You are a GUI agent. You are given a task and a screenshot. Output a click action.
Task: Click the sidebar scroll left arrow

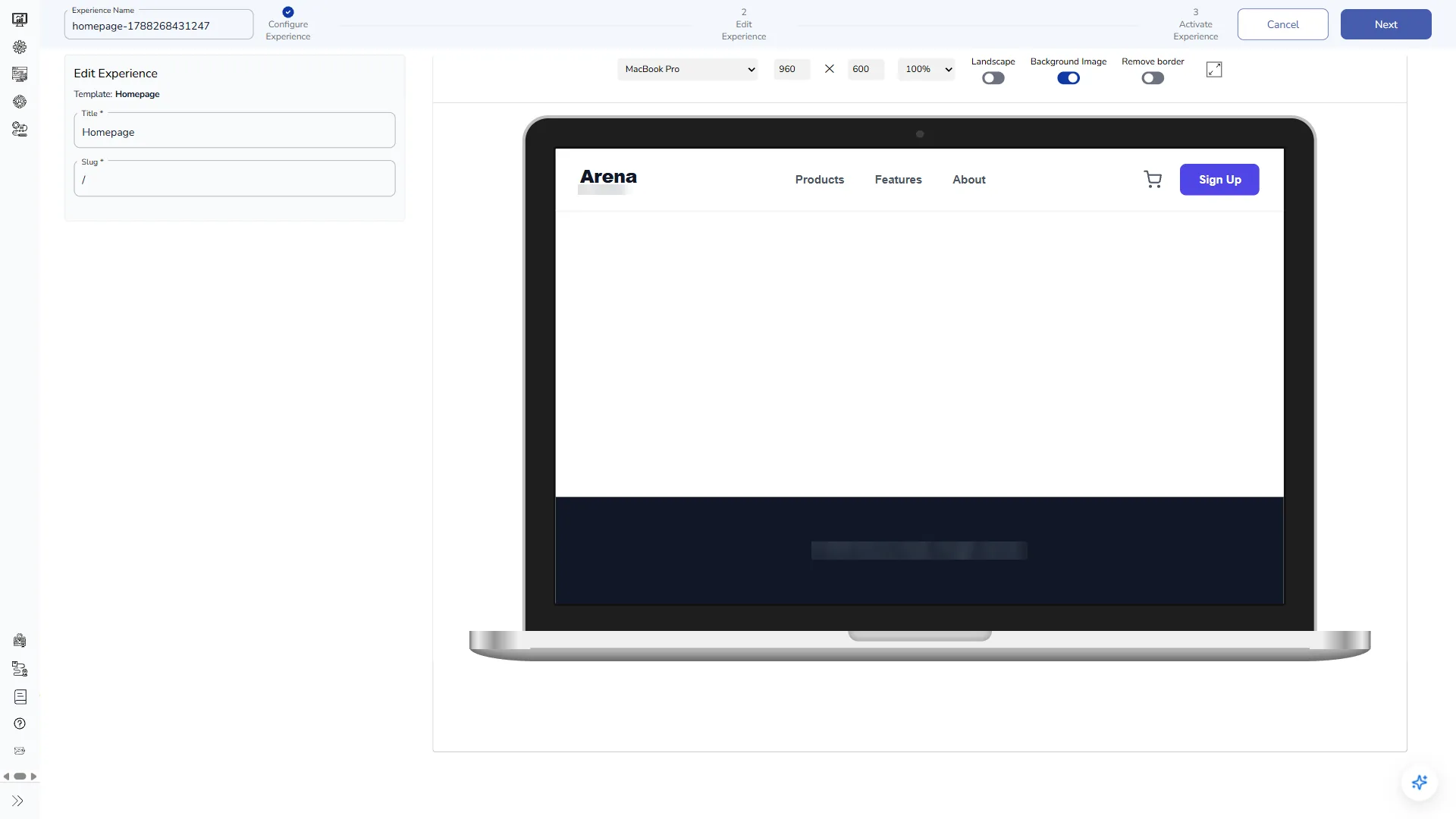point(6,777)
